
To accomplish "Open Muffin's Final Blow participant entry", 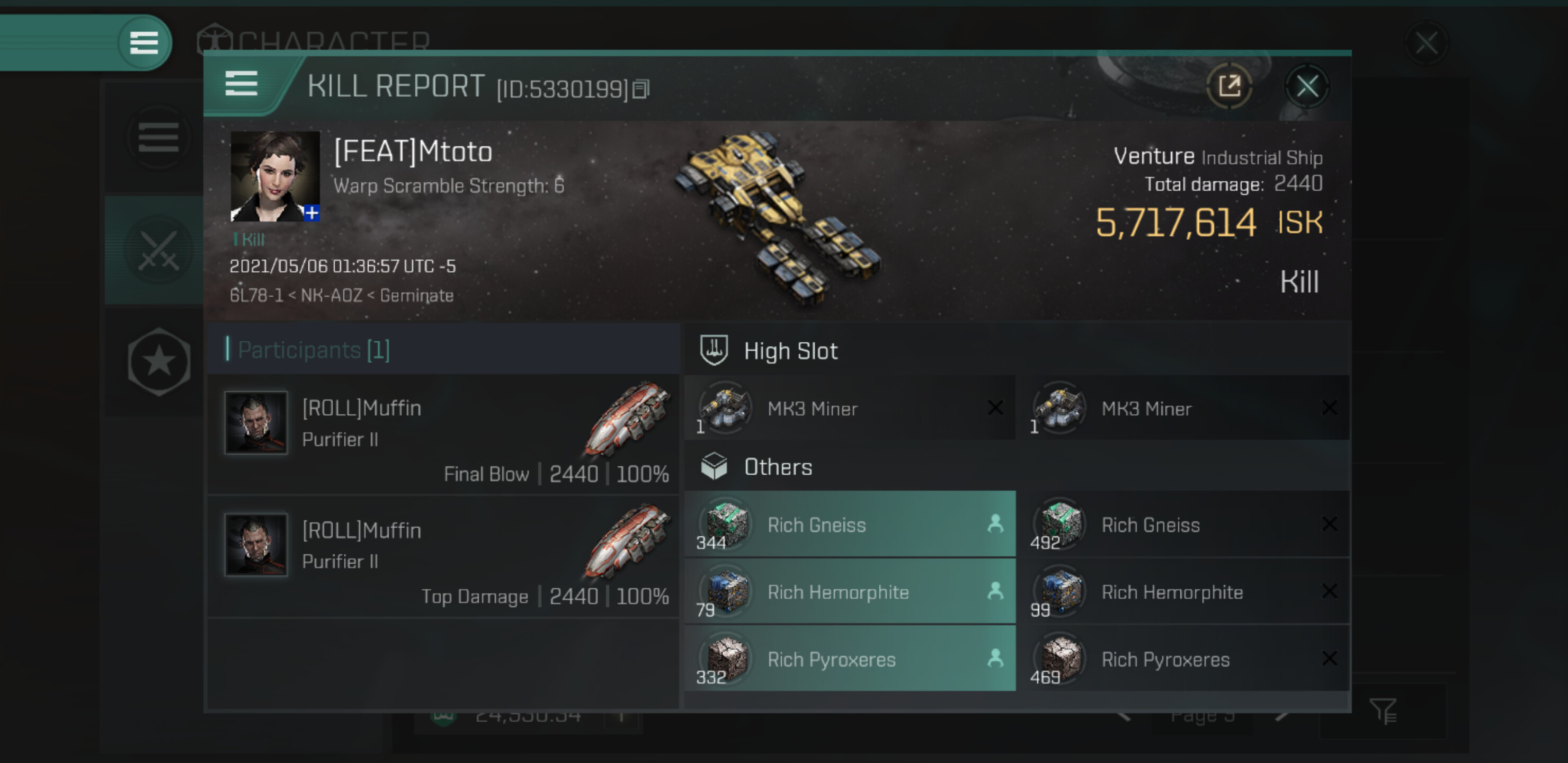I will click(443, 433).
